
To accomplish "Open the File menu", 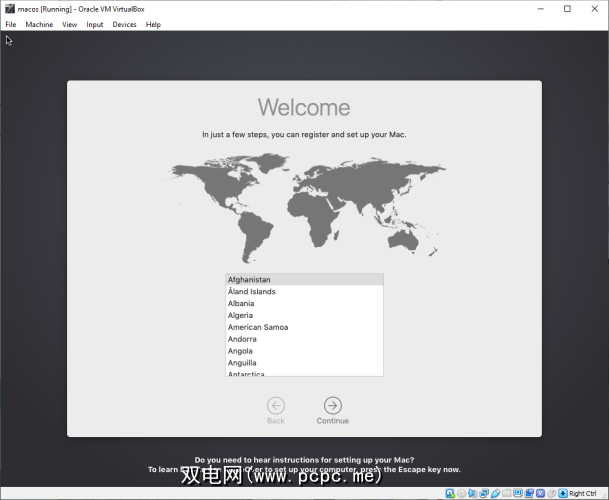I will [x=11, y=24].
